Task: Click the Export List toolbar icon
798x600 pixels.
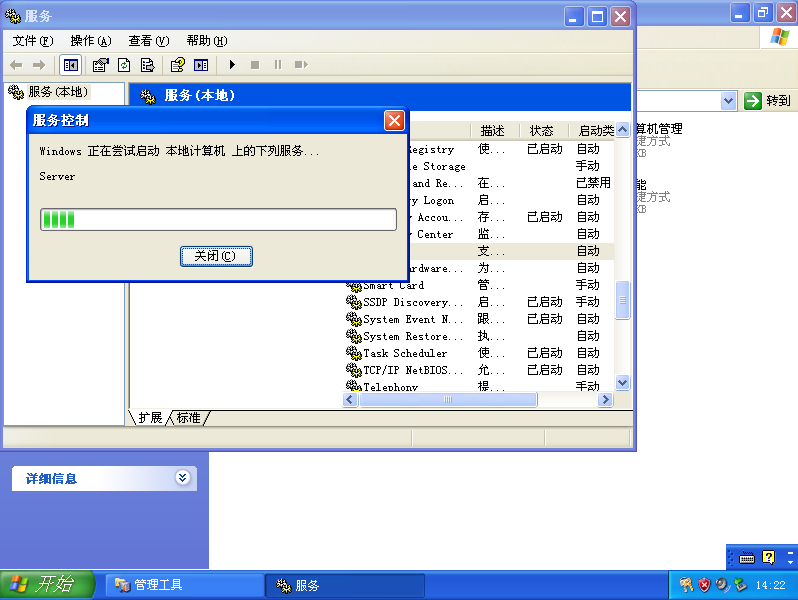Action: 147,65
